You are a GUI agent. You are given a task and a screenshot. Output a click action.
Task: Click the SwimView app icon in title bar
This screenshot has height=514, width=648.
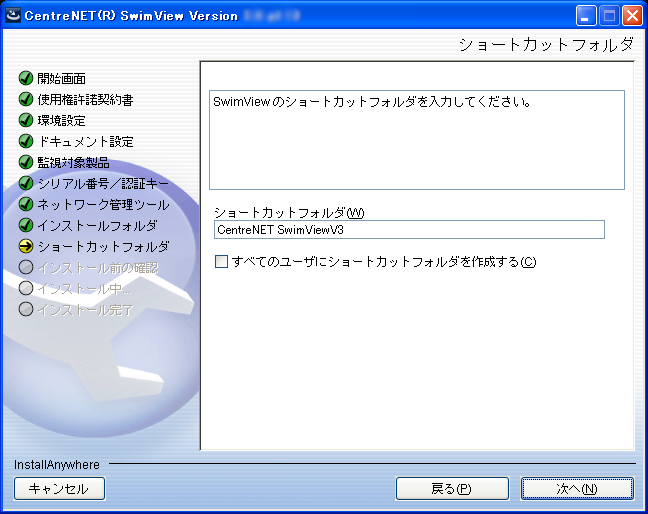(x=13, y=16)
